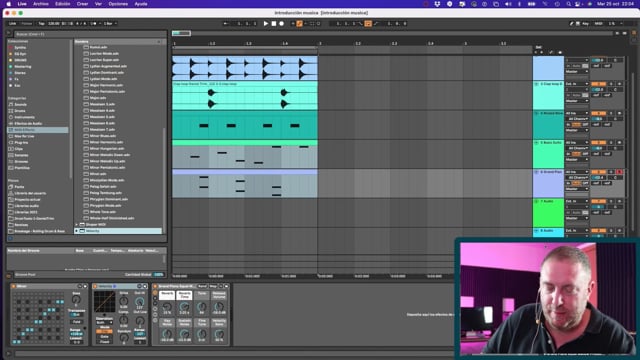Collapse the selected Velocity folder in browser
The image size is (640, 360).
point(77,231)
